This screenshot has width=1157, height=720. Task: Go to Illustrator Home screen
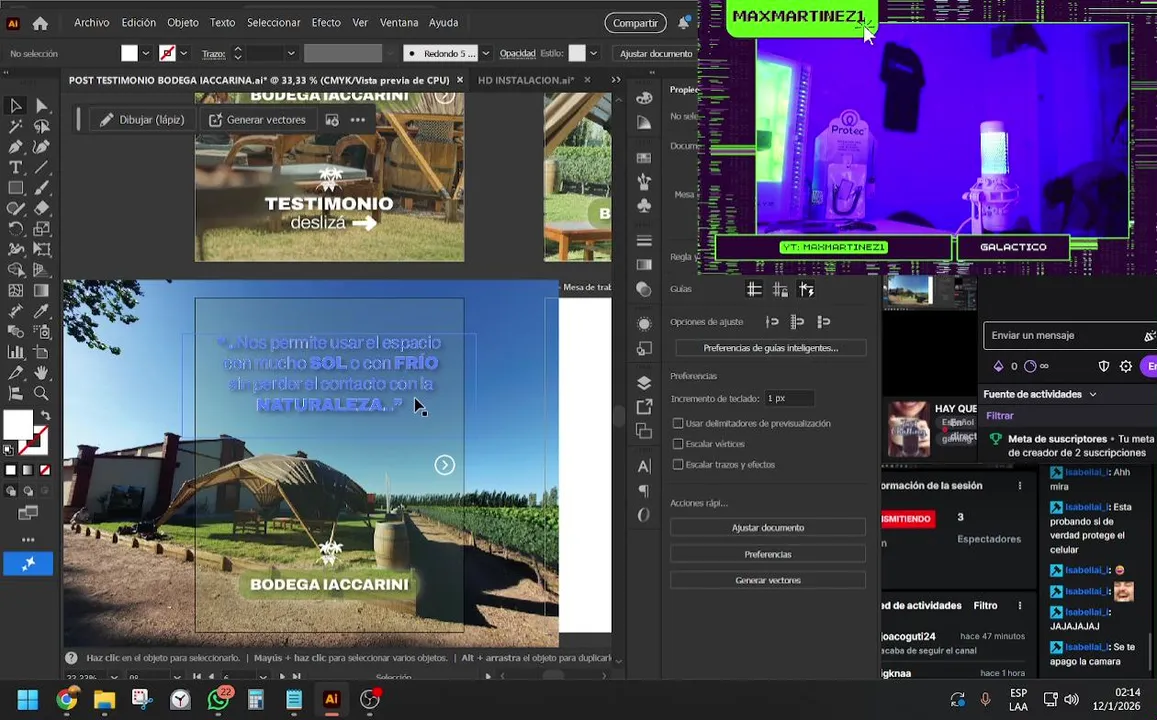coord(41,23)
